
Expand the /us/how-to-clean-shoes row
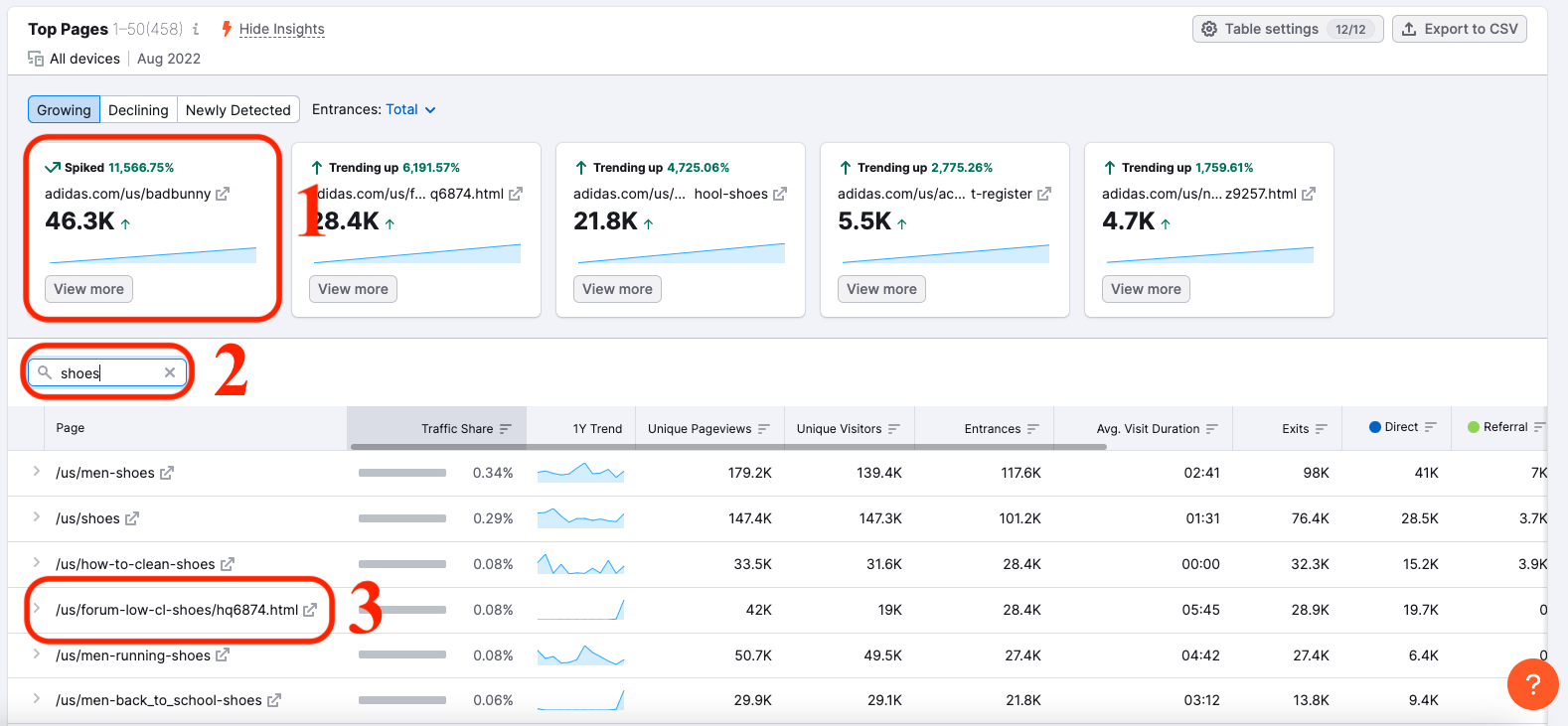[x=36, y=563]
